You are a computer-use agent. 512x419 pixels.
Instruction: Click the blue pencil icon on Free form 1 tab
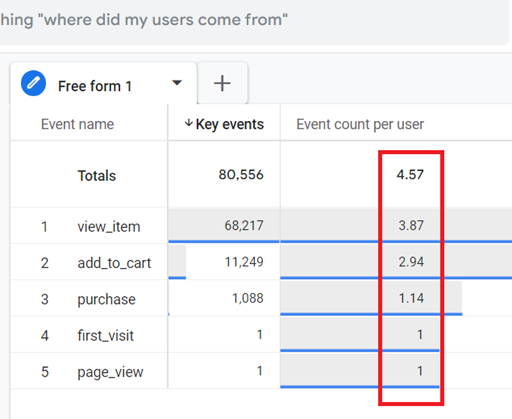coord(33,83)
